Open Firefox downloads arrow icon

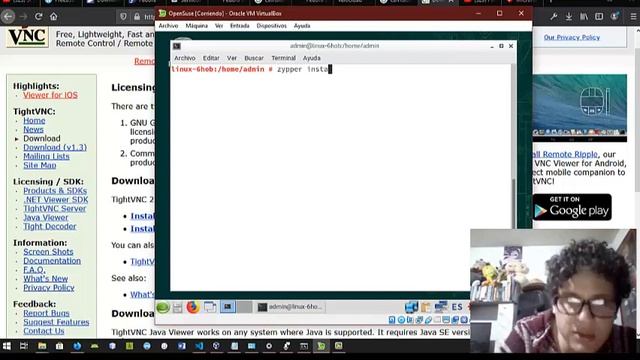569,17
